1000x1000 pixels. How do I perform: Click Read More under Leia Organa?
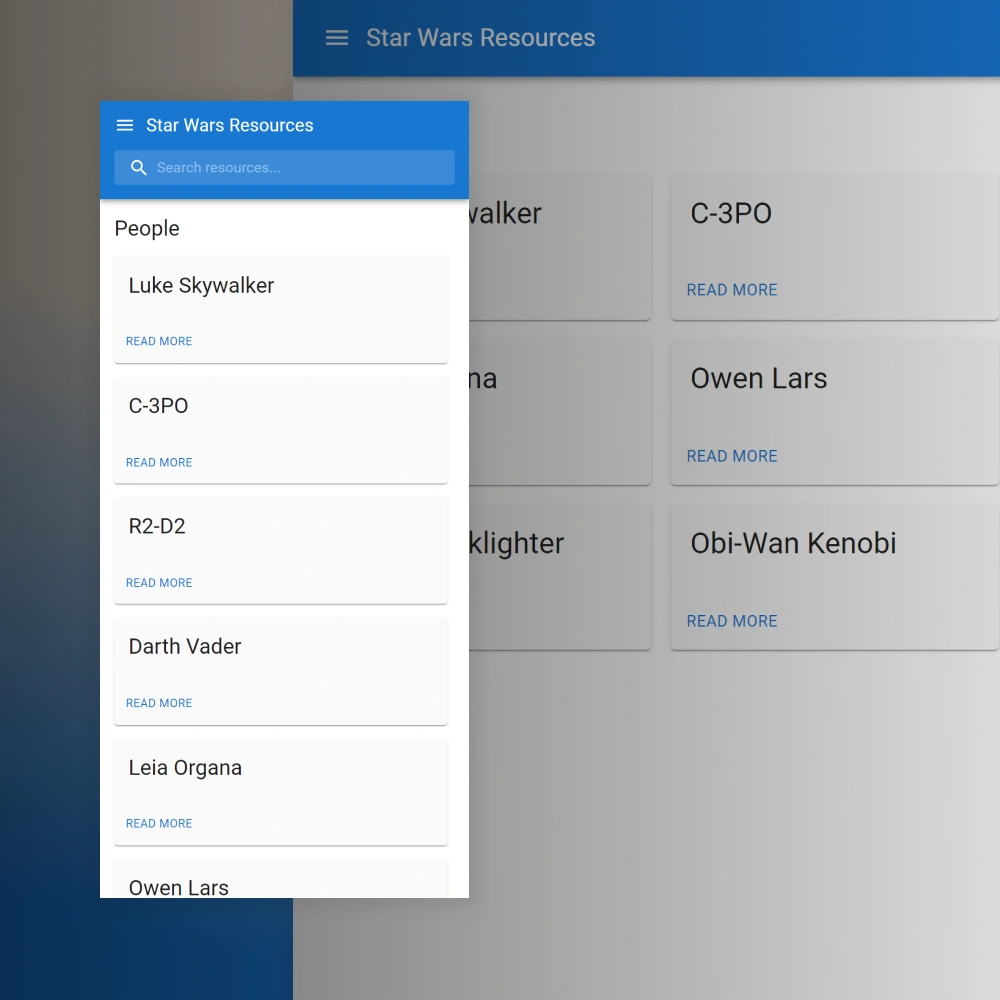[x=159, y=823]
